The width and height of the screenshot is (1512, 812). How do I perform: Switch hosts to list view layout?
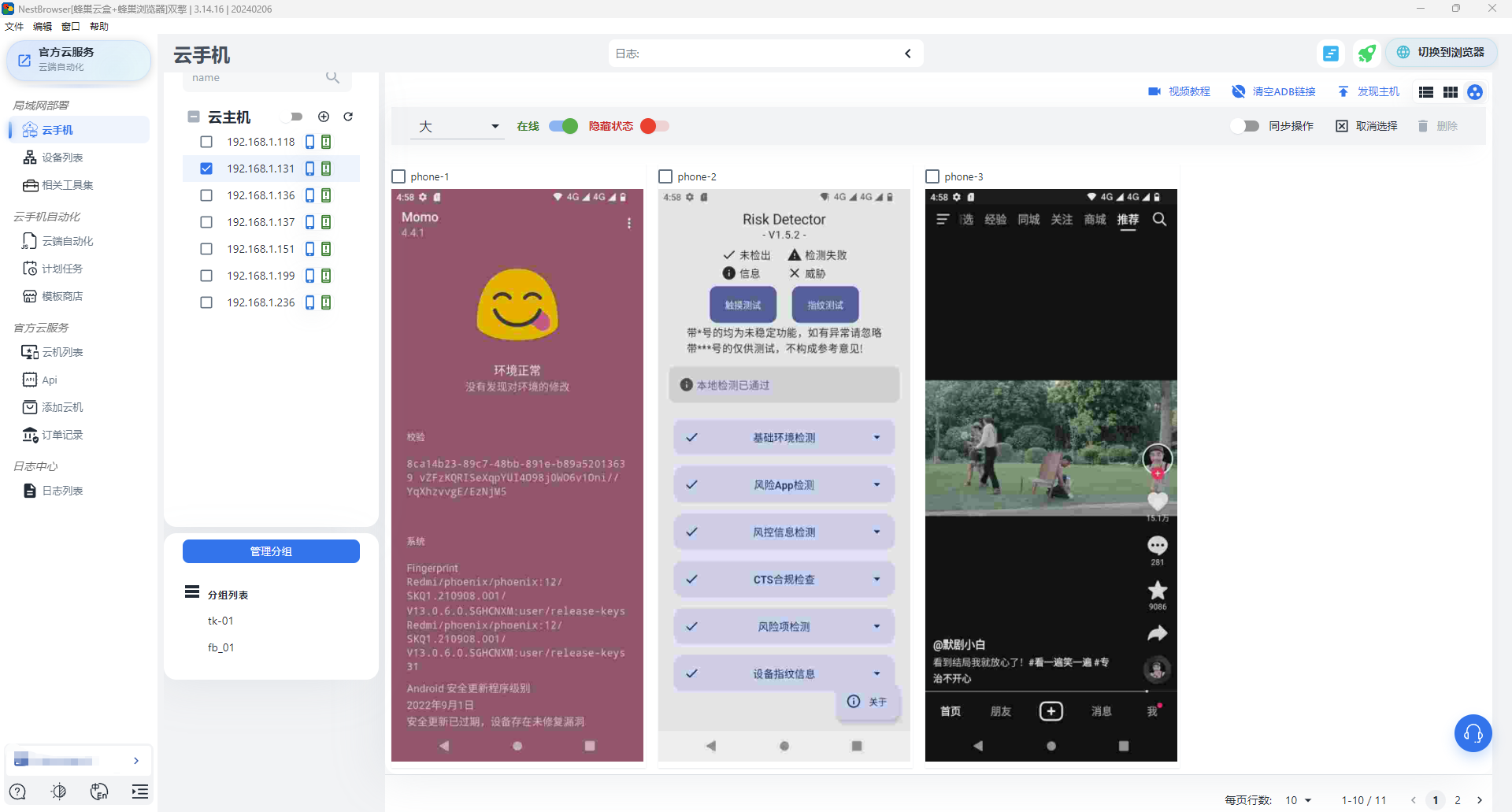point(1425,92)
